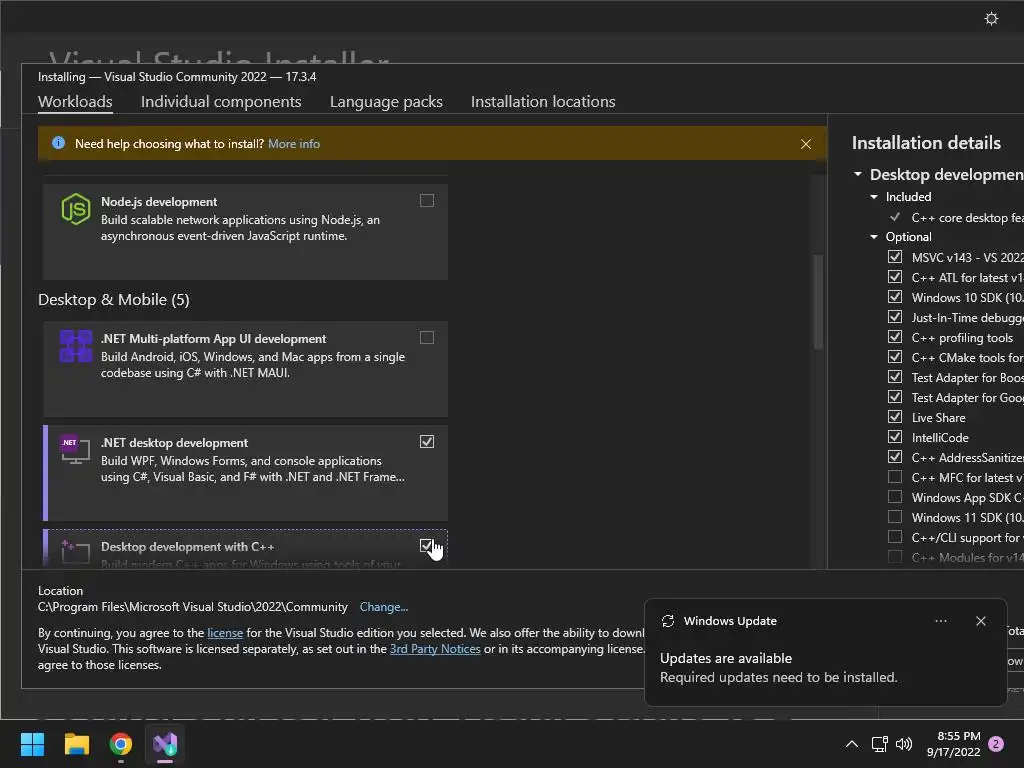Enable the Node.js development workload checkbox

click(x=426, y=200)
